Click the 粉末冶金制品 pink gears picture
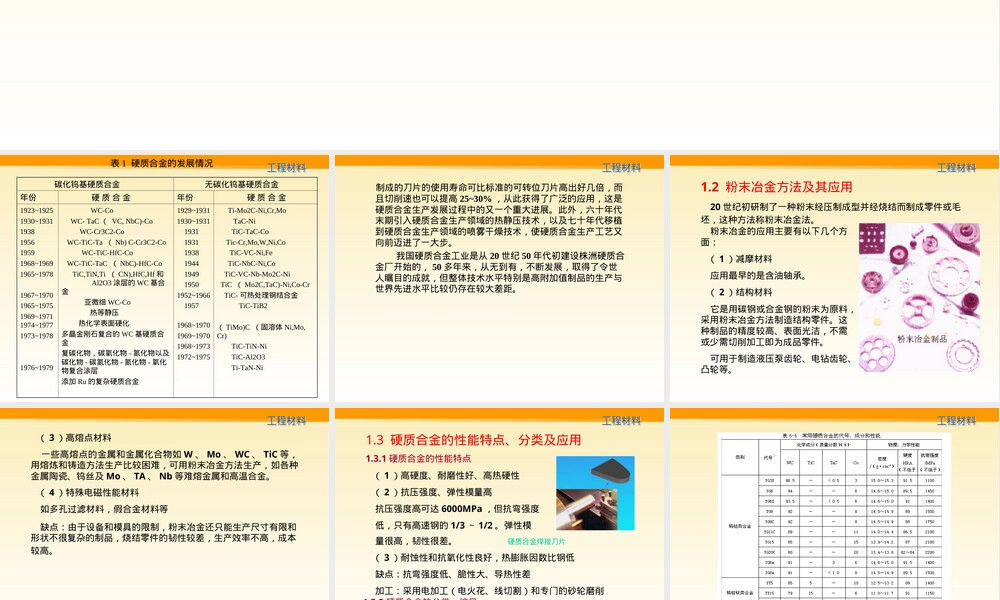The image size is (1000, 600). pyautogui.click(x=919, y=297)
